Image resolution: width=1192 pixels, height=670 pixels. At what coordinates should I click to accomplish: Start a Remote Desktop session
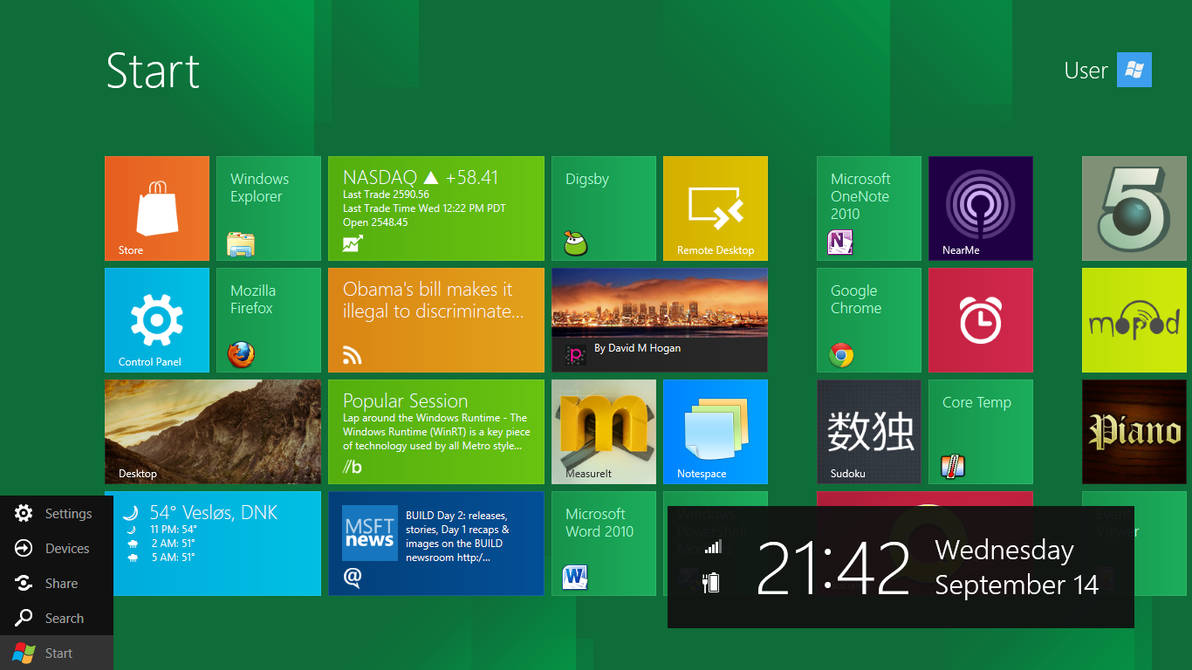(715, 208)
